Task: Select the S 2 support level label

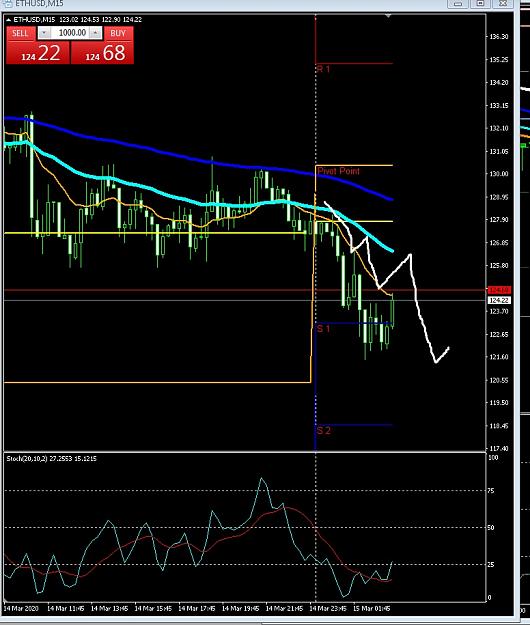Action: (x=324, y=430)
